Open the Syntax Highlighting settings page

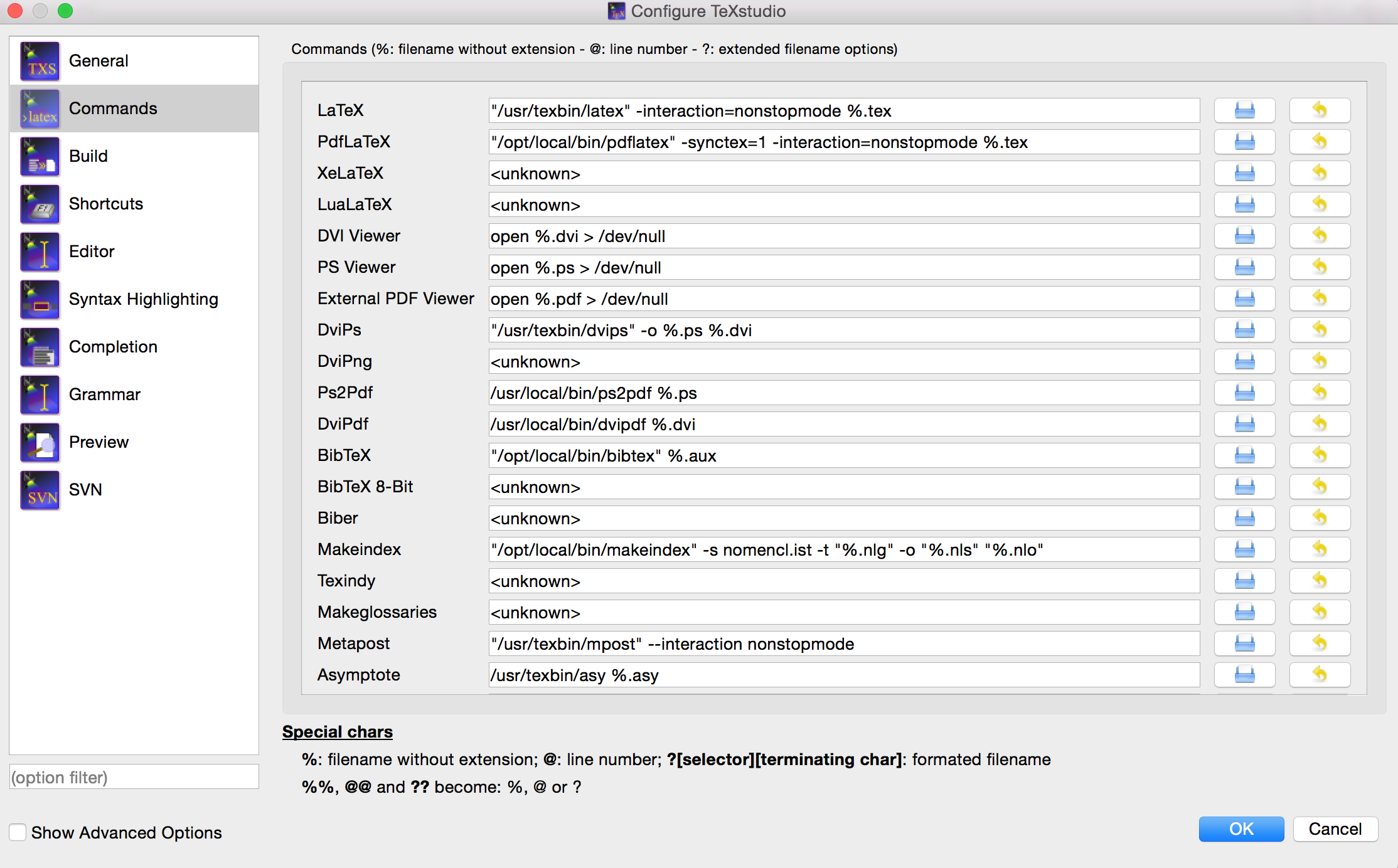coord(134,299)
